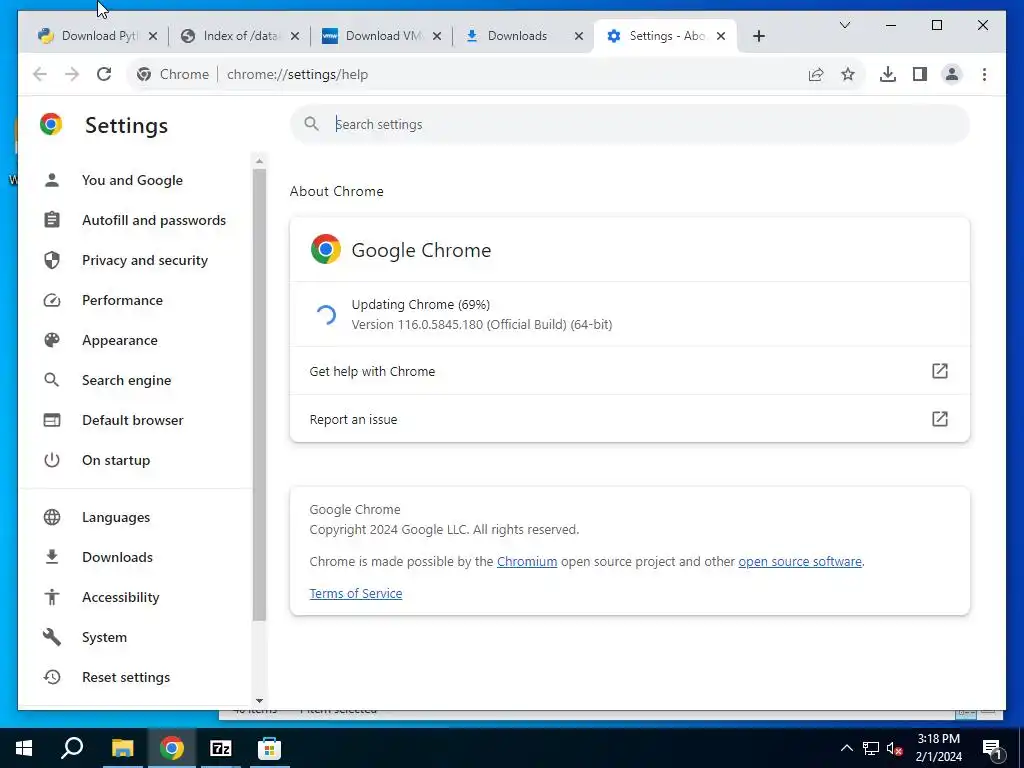Open You and Google settings

tap(133, 180)
